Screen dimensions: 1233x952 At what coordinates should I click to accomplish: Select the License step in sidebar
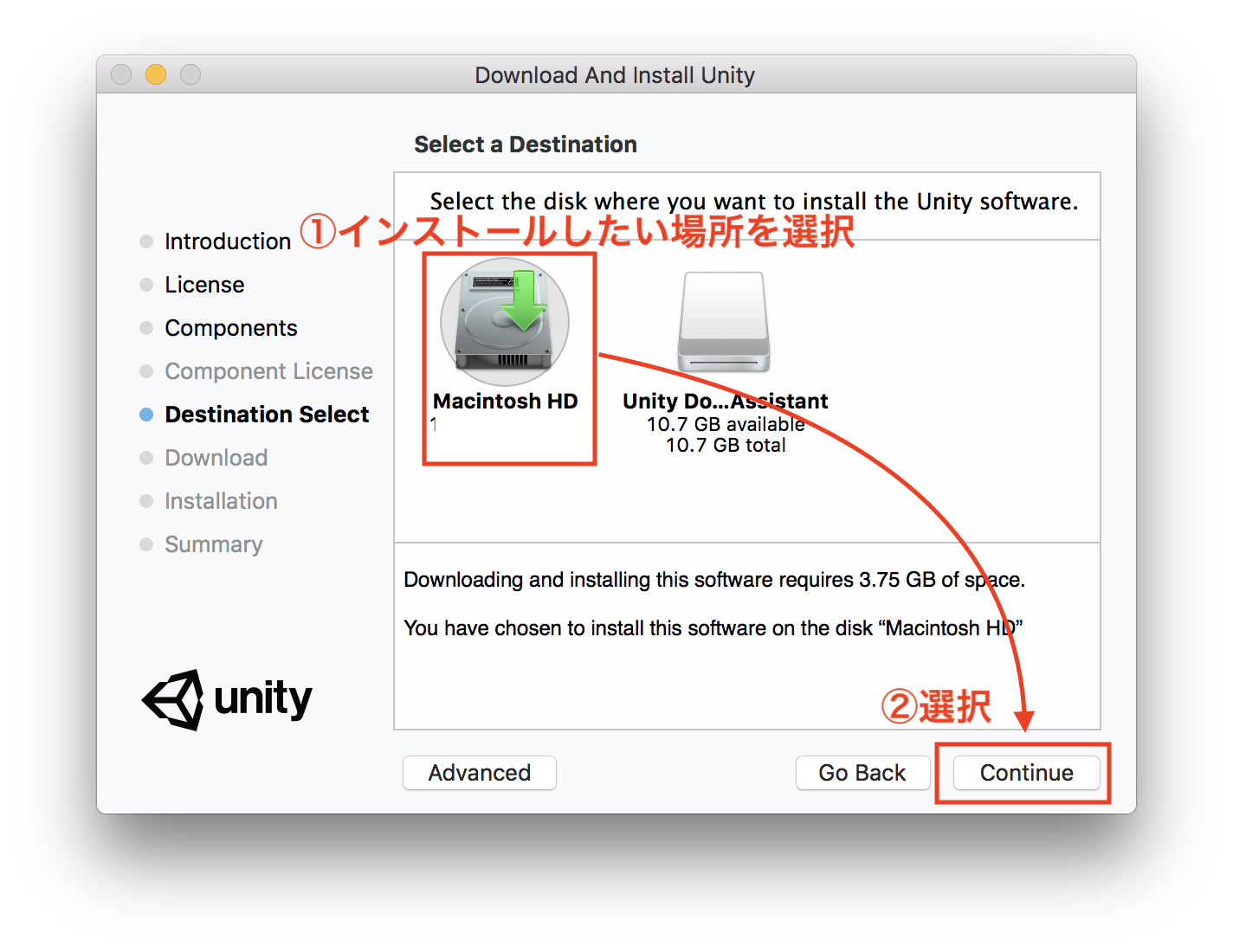204,285
